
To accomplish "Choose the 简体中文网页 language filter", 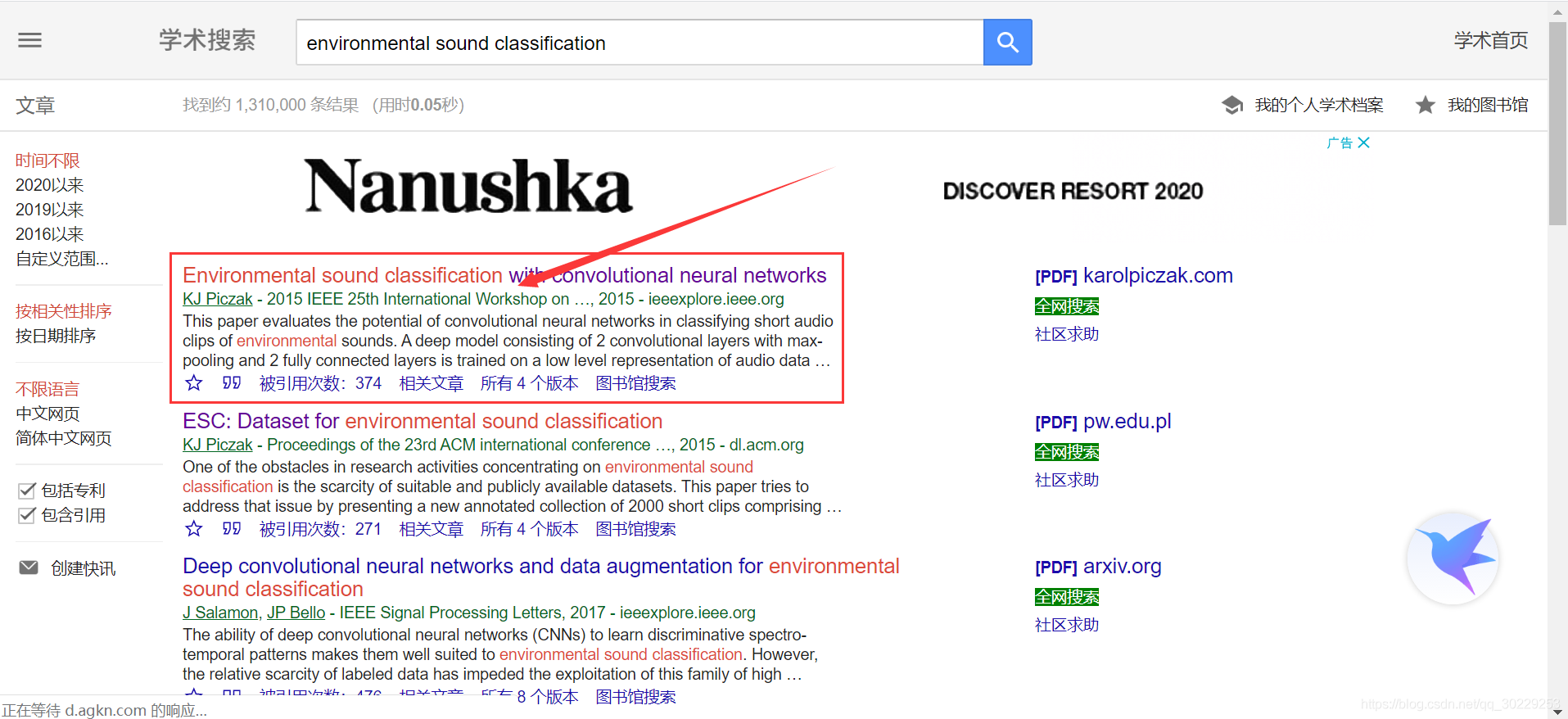I will point(64,438).
